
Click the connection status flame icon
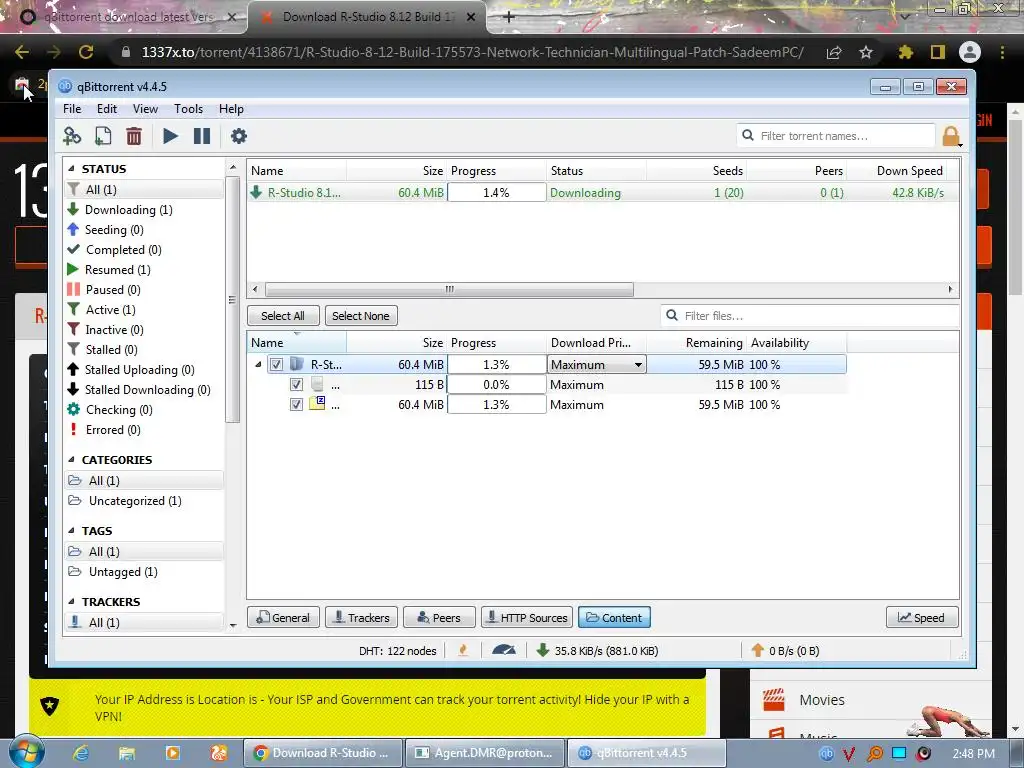[463, 650]
